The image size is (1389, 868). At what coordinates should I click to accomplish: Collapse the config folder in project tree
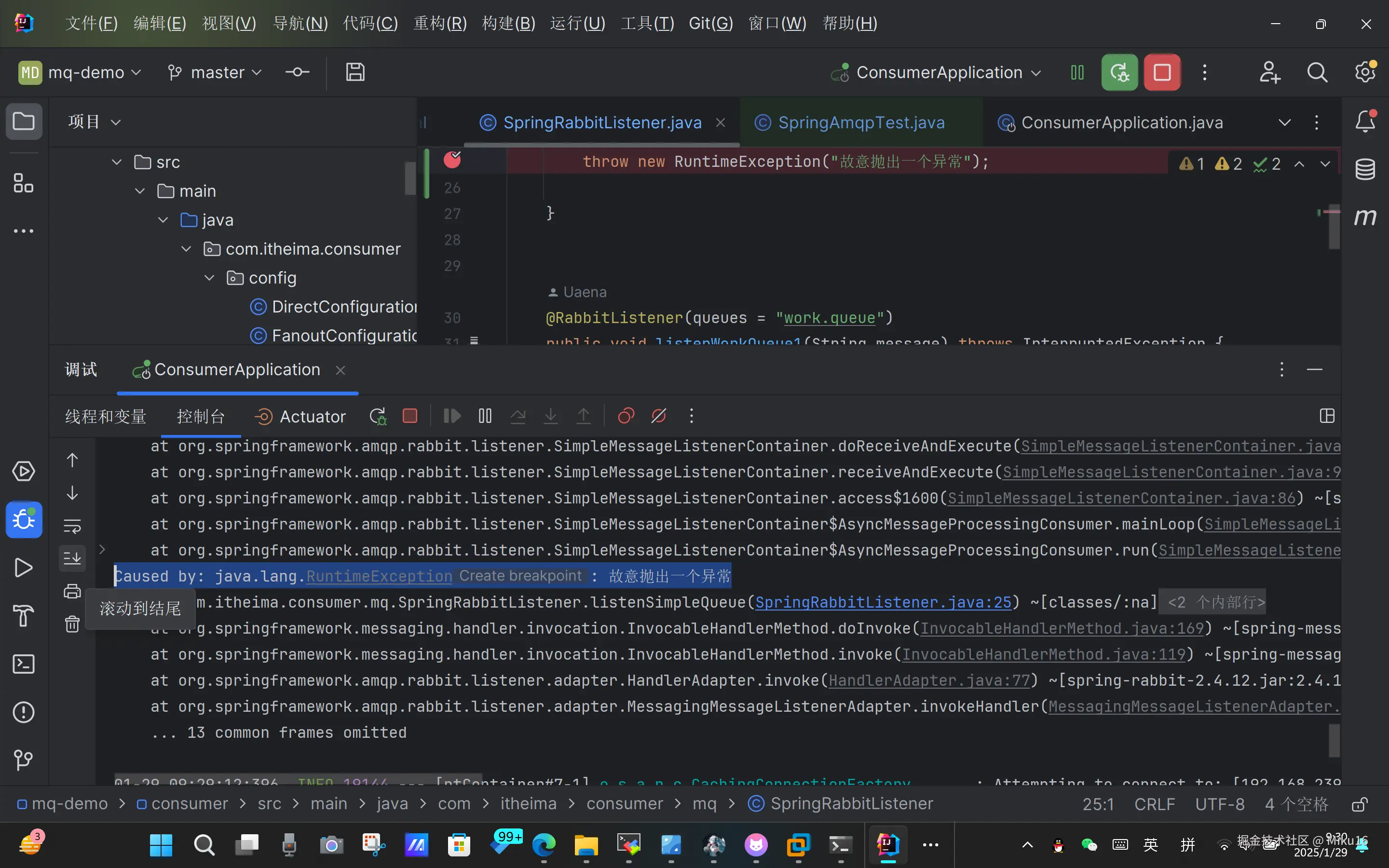pos(209,278)
